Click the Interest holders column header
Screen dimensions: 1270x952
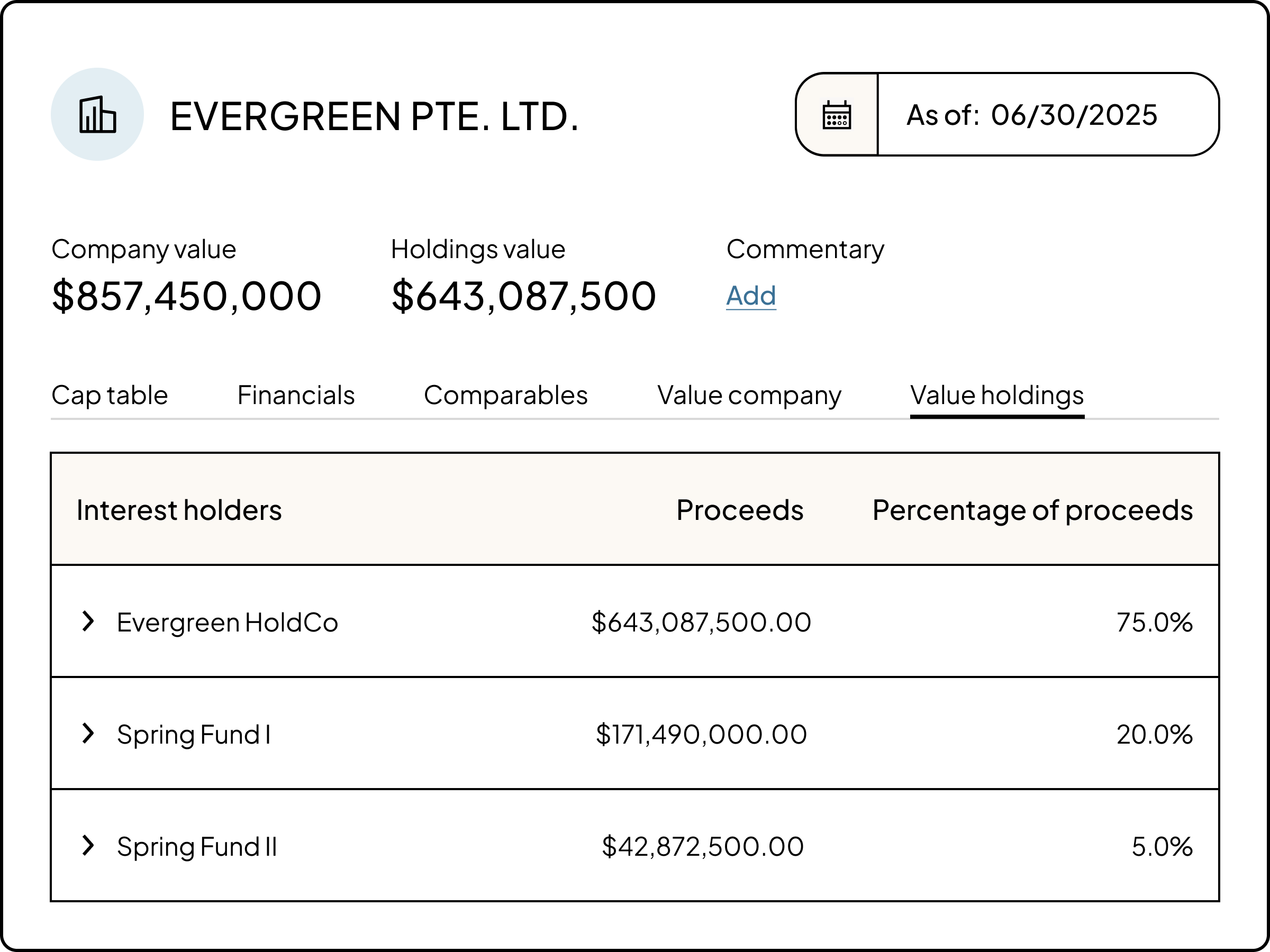coord(179,509)
